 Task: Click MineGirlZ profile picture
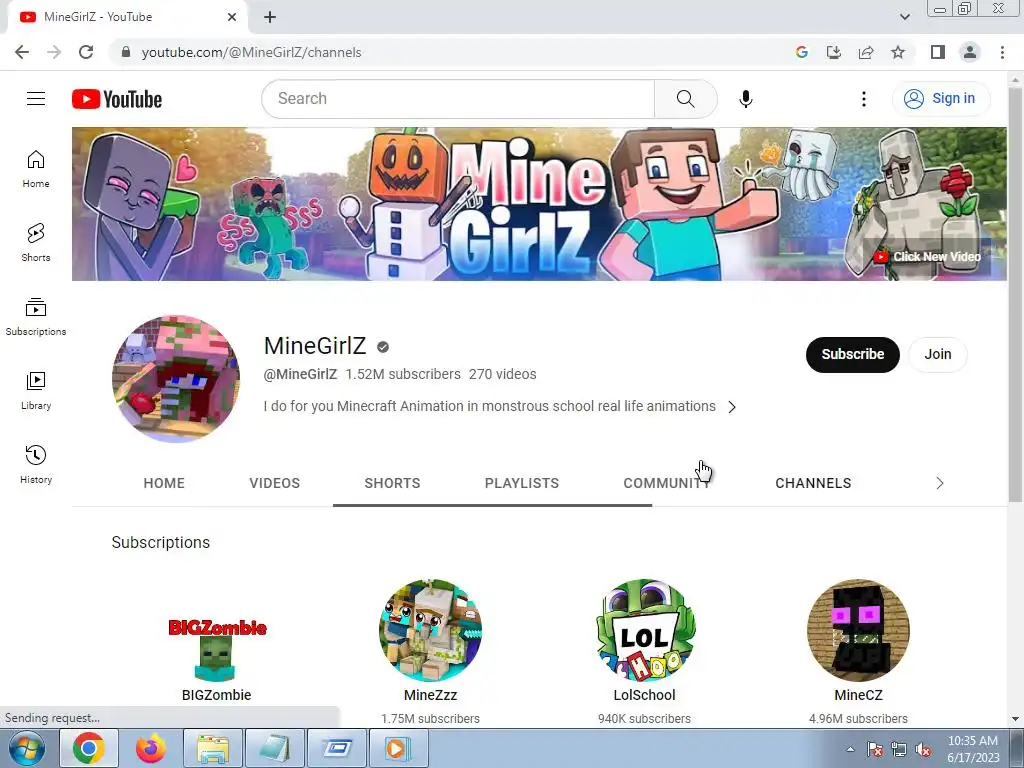coord(176,379)
